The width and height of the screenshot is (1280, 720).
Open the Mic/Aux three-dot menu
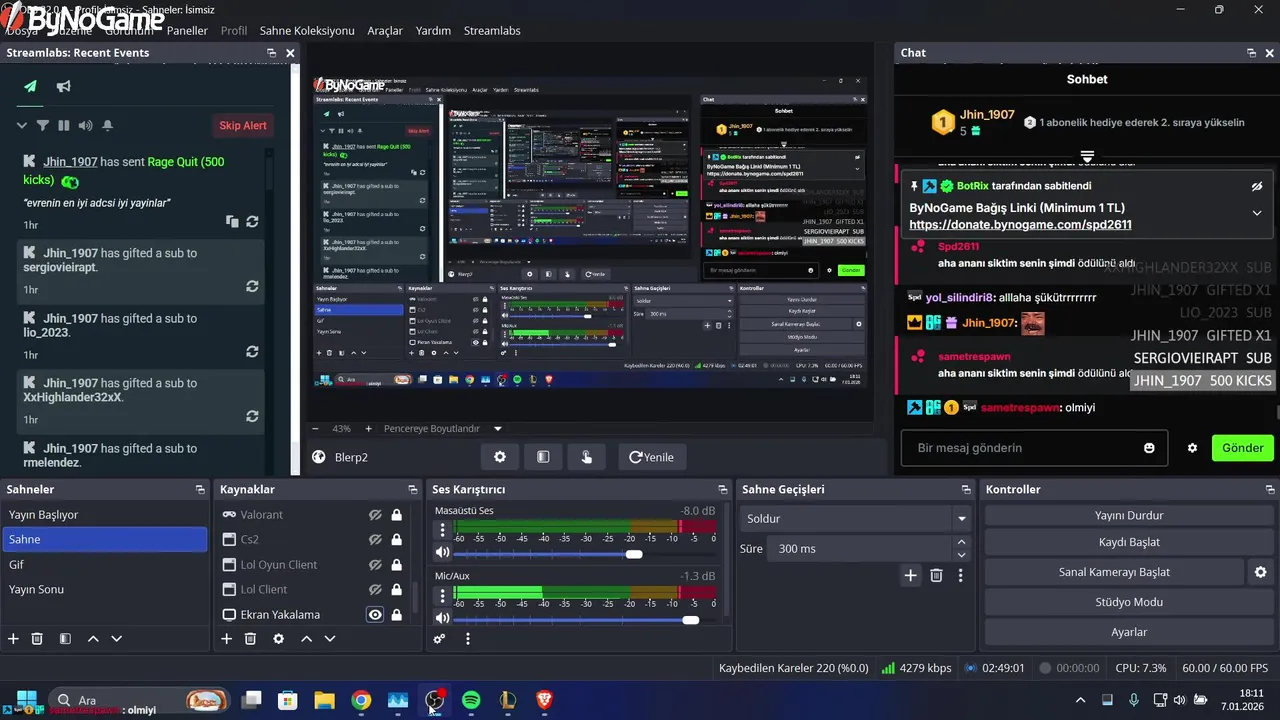coord(442,596)
